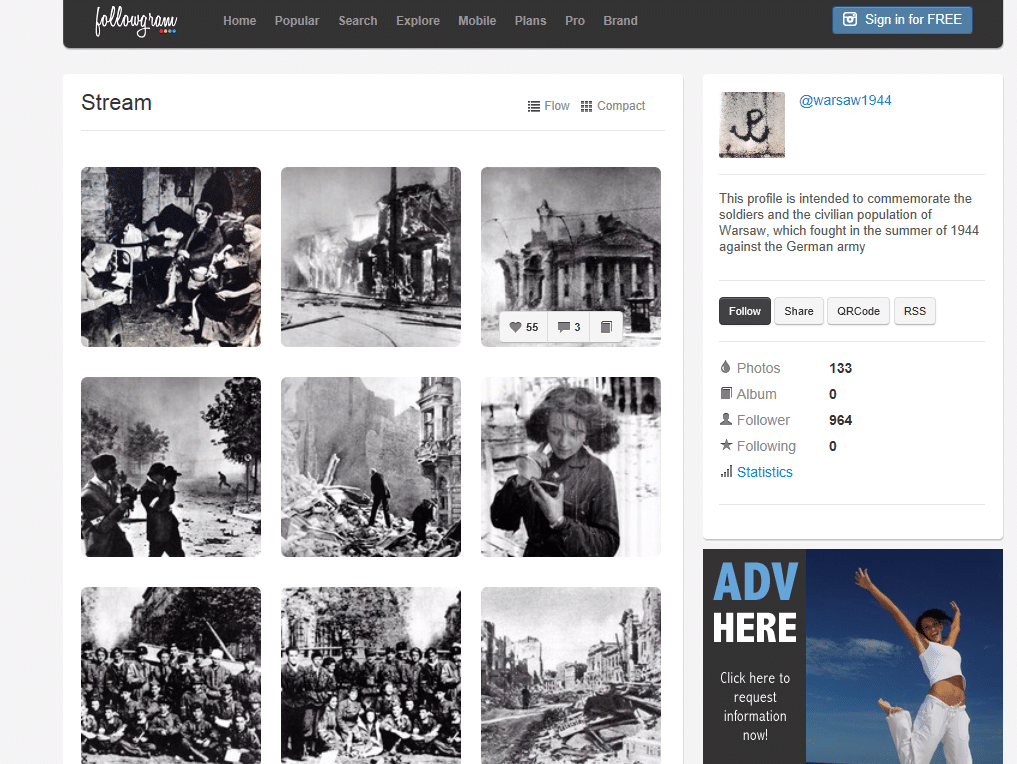
Task: Open the QRCode button
Action: (858, 311)
